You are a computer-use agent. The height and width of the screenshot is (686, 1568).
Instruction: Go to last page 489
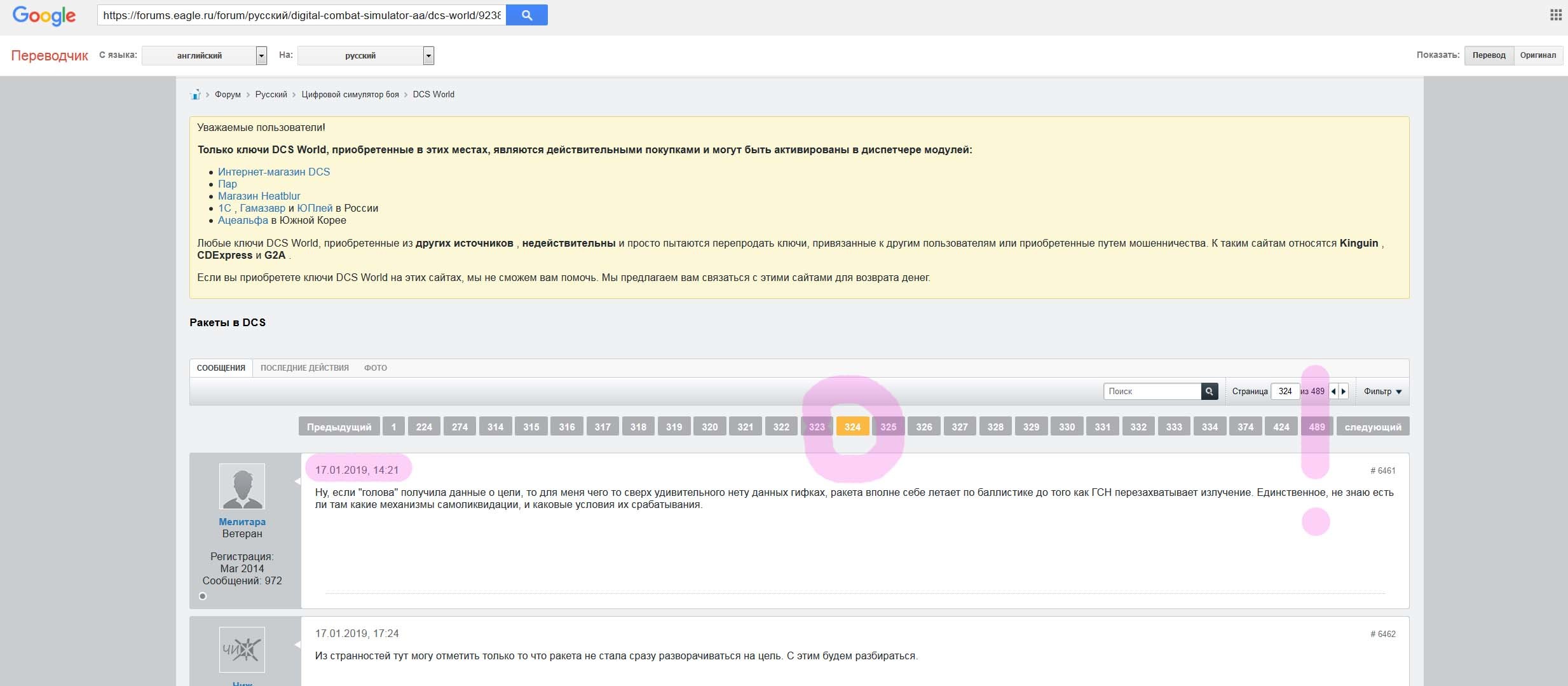pyautogui.click(x=1317, y=427)
